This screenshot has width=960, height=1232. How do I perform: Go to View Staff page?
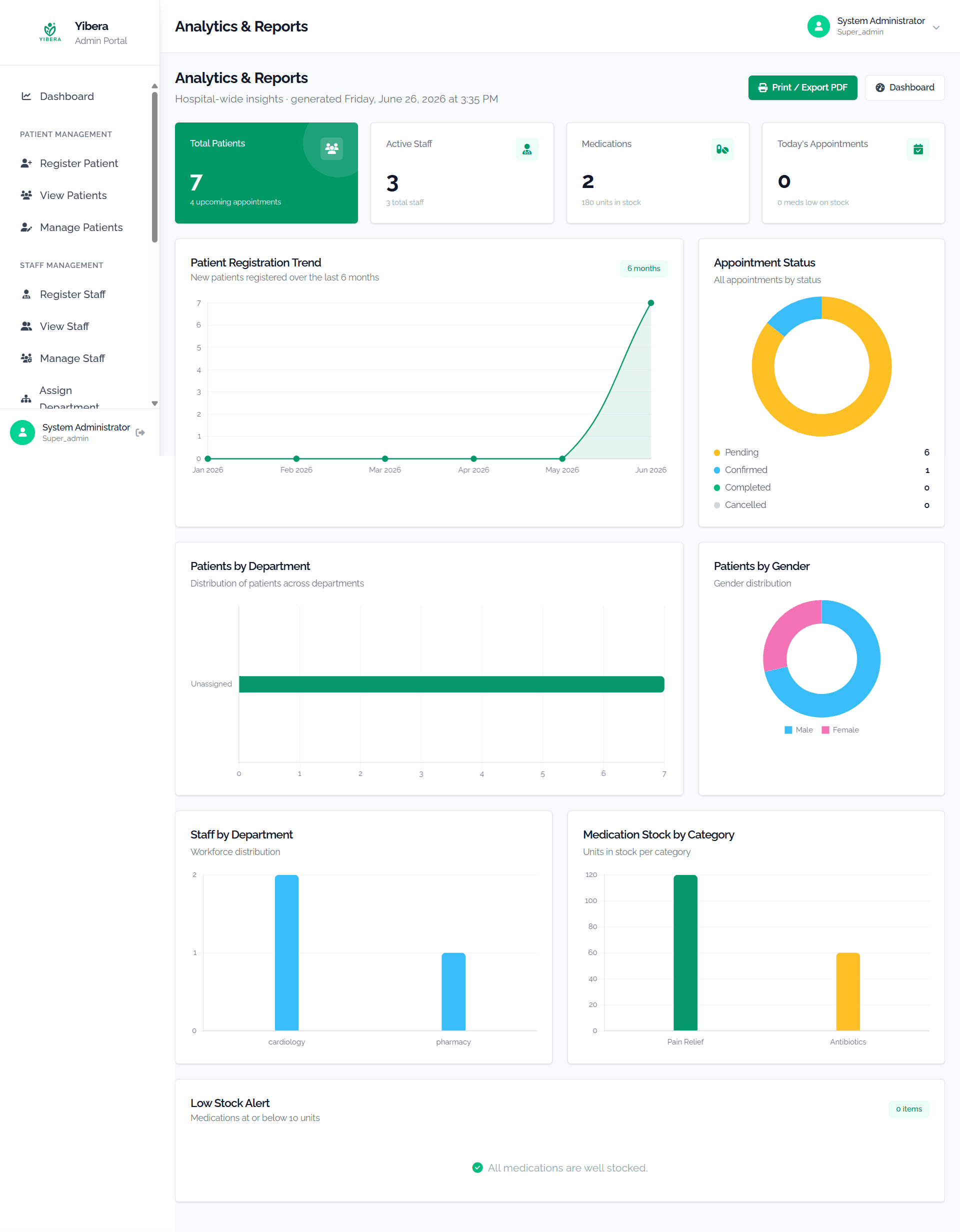tap(75, 326)
